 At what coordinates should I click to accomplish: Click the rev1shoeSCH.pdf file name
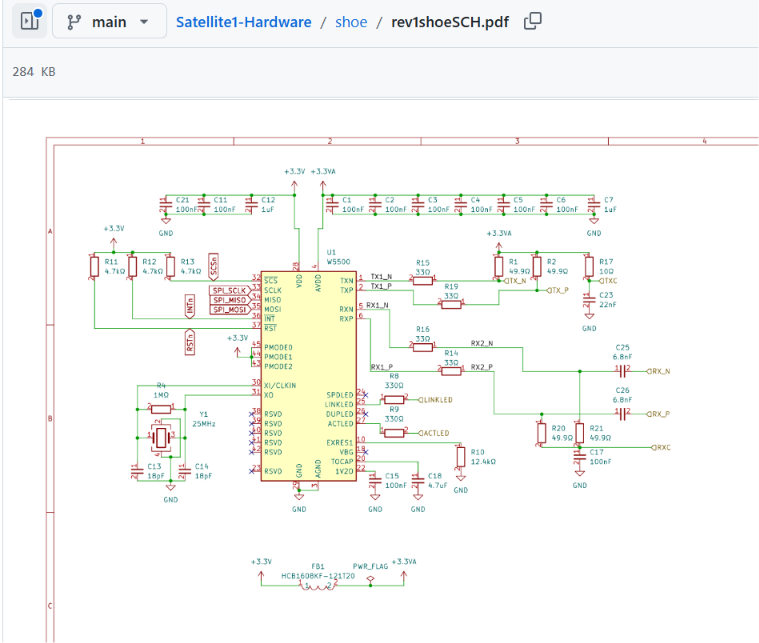point(450,22)
